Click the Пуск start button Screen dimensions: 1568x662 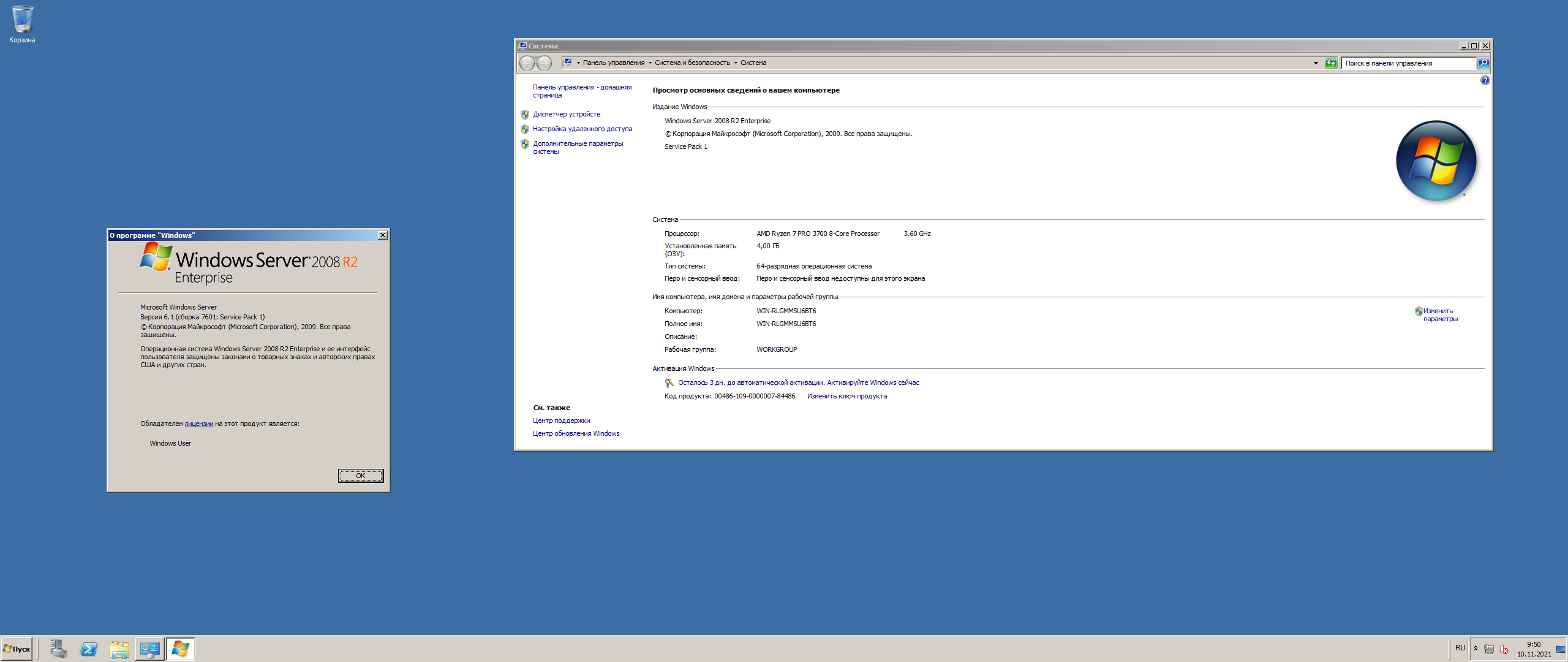point(17,649)
